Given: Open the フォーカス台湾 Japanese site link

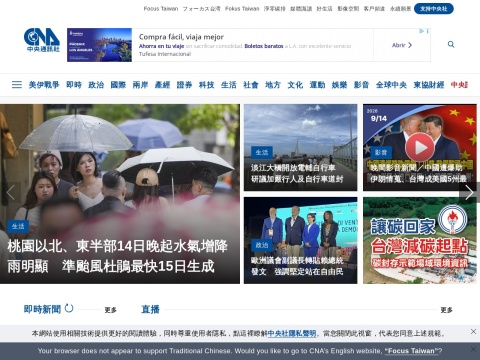Looking at the screenshot, I should coord(201,9).
